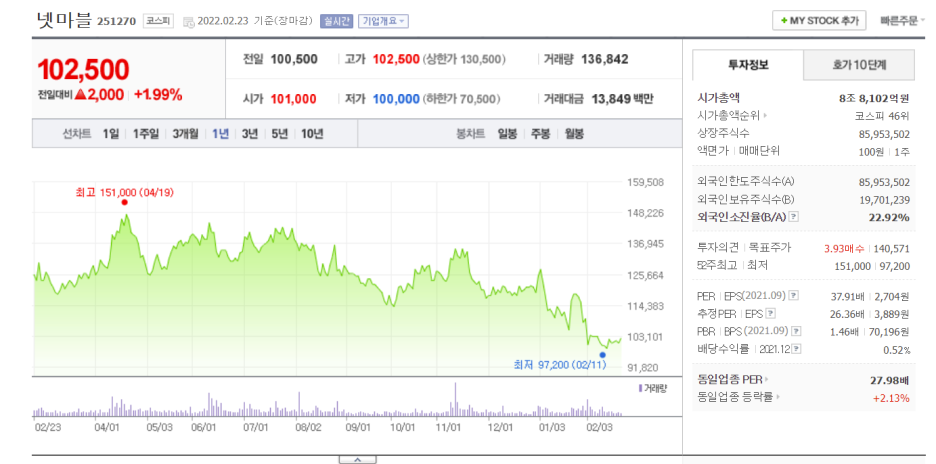Image resolution: width=936 pixels, height=464 pixels.
Task: Click the red up-triangle beside 2,000
Action: (x=81, y=95)
